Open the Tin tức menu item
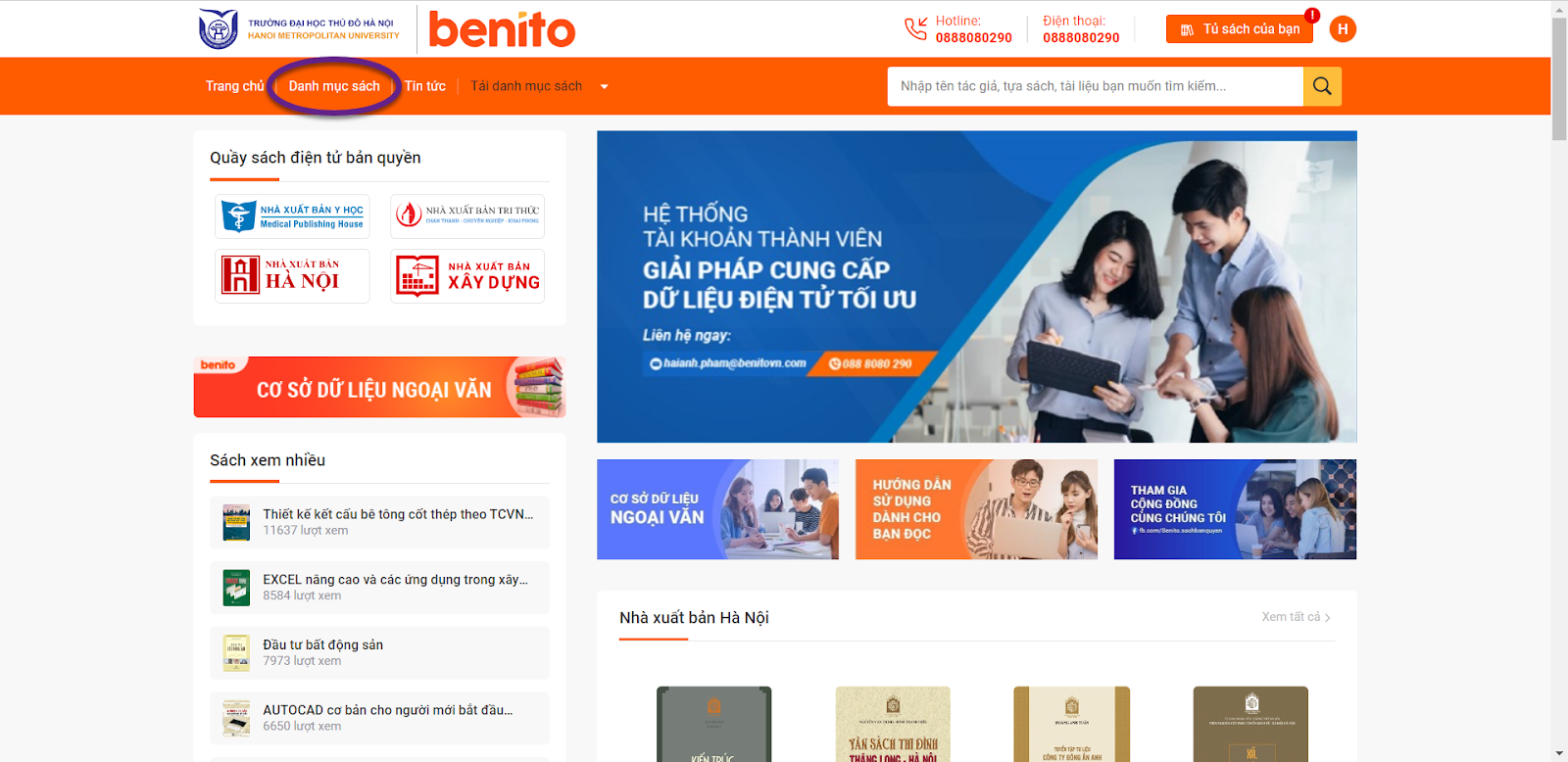The height and width of the screenshot is (762, 1568). tap(425, 86)
